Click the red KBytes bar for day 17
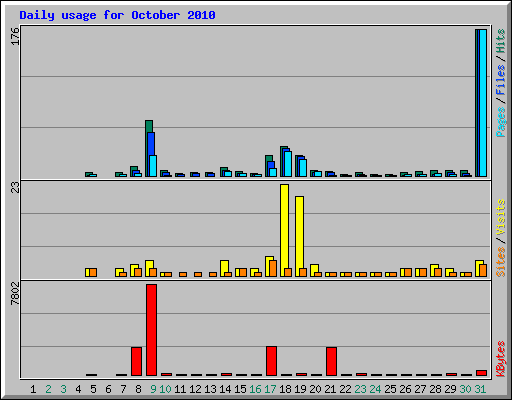This screenshot has height=400, width=512. click(x=271, y=361)
